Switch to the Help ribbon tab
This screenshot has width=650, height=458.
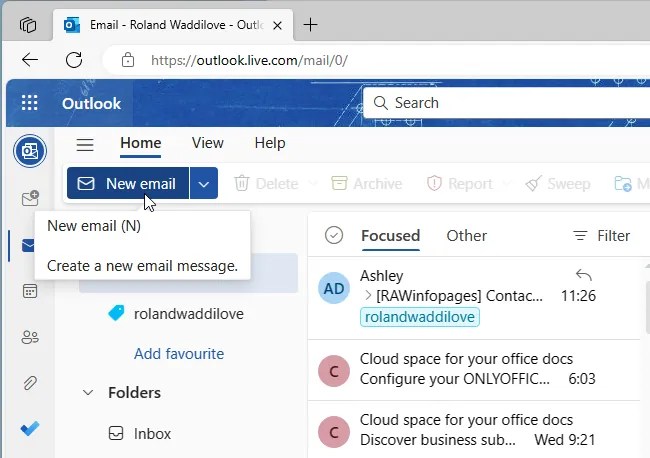tap(270, 143)
